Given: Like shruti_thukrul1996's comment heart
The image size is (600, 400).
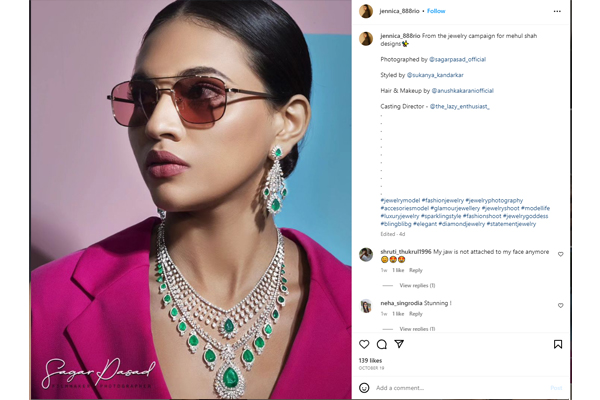Looking at the screenshot, I should 561,254.
